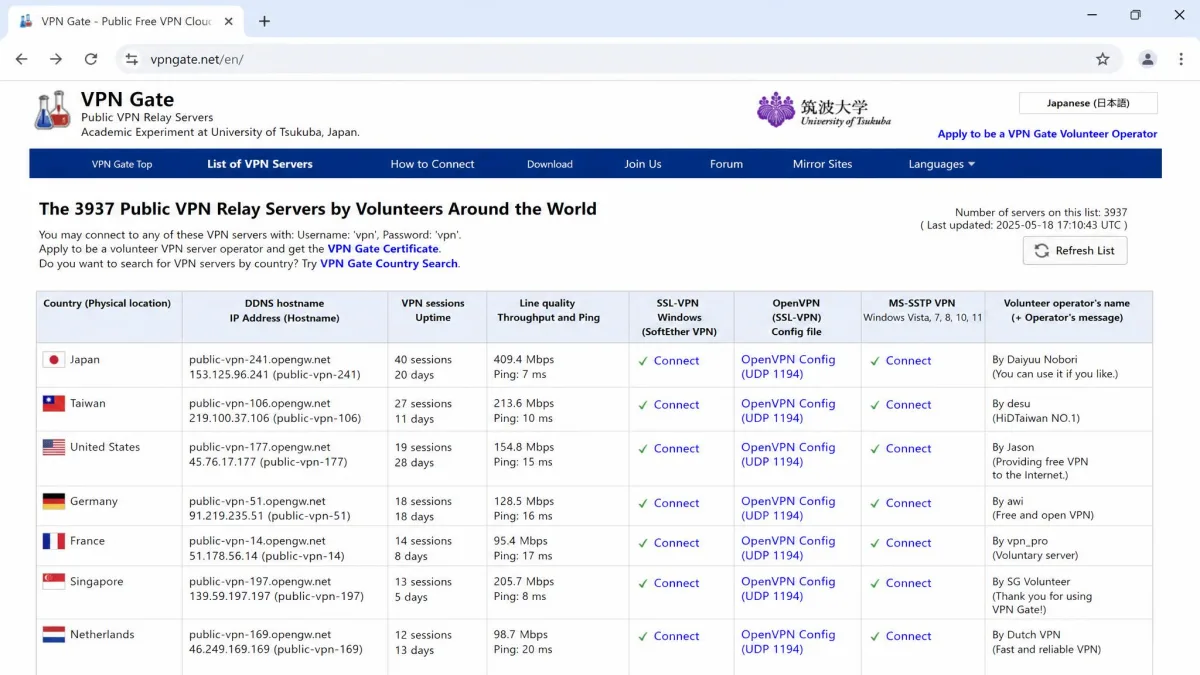Screen dimensions: 1200x675
Task: Open OpenVPN Config link for Taiwan server
Action: coord(788,411)
